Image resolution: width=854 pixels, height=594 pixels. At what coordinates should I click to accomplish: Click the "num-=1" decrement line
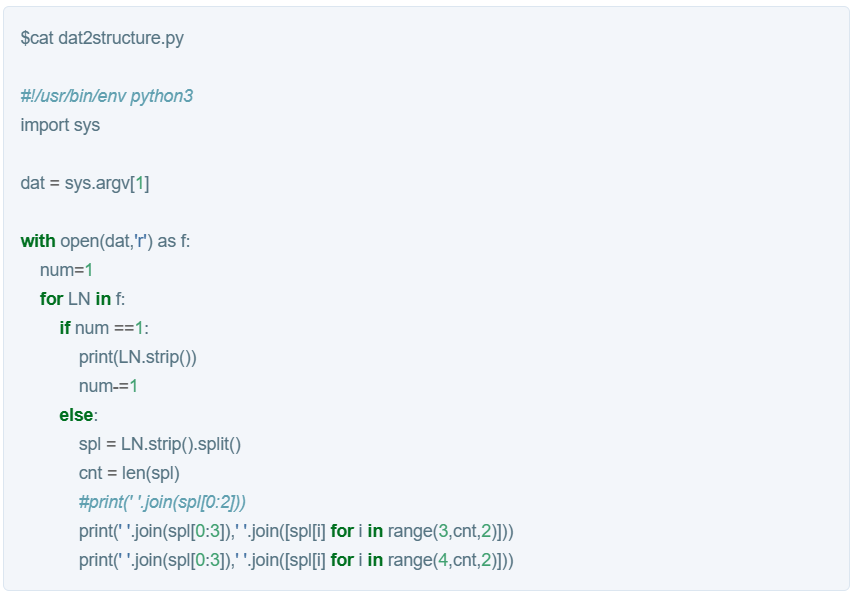click(x=108, y=386)
